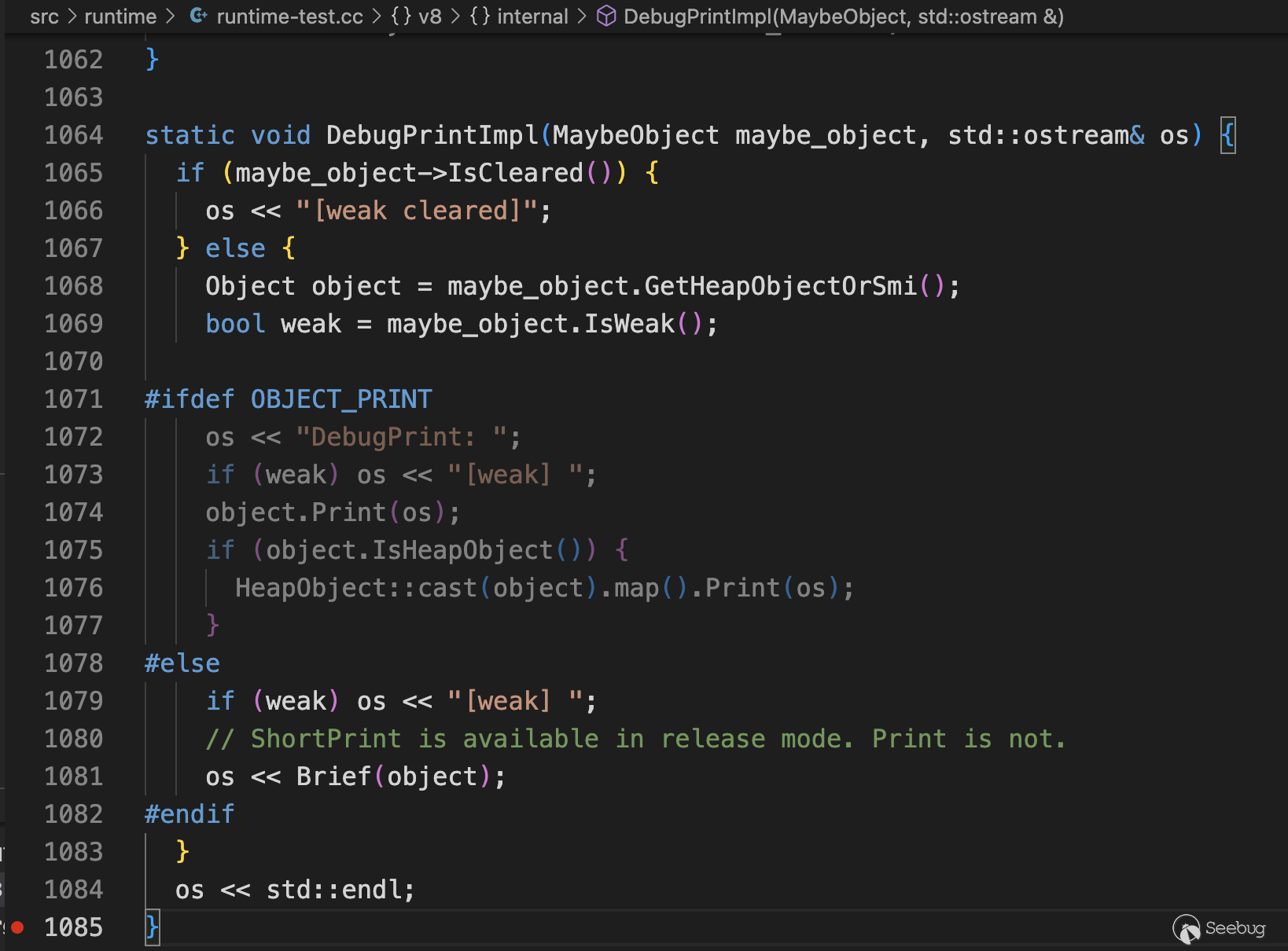The width and height of the screenshot is (1288, 951).
Task: Click chevron between src and runtime
Action: click(x=72, y=17)
